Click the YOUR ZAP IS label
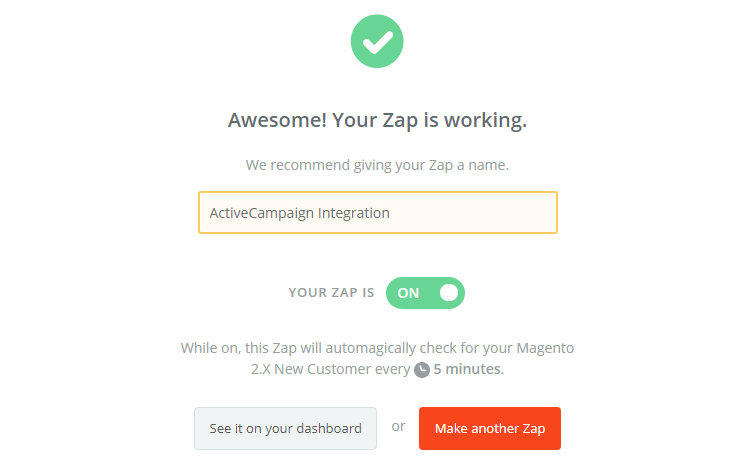755x475 pixels. 331,293
